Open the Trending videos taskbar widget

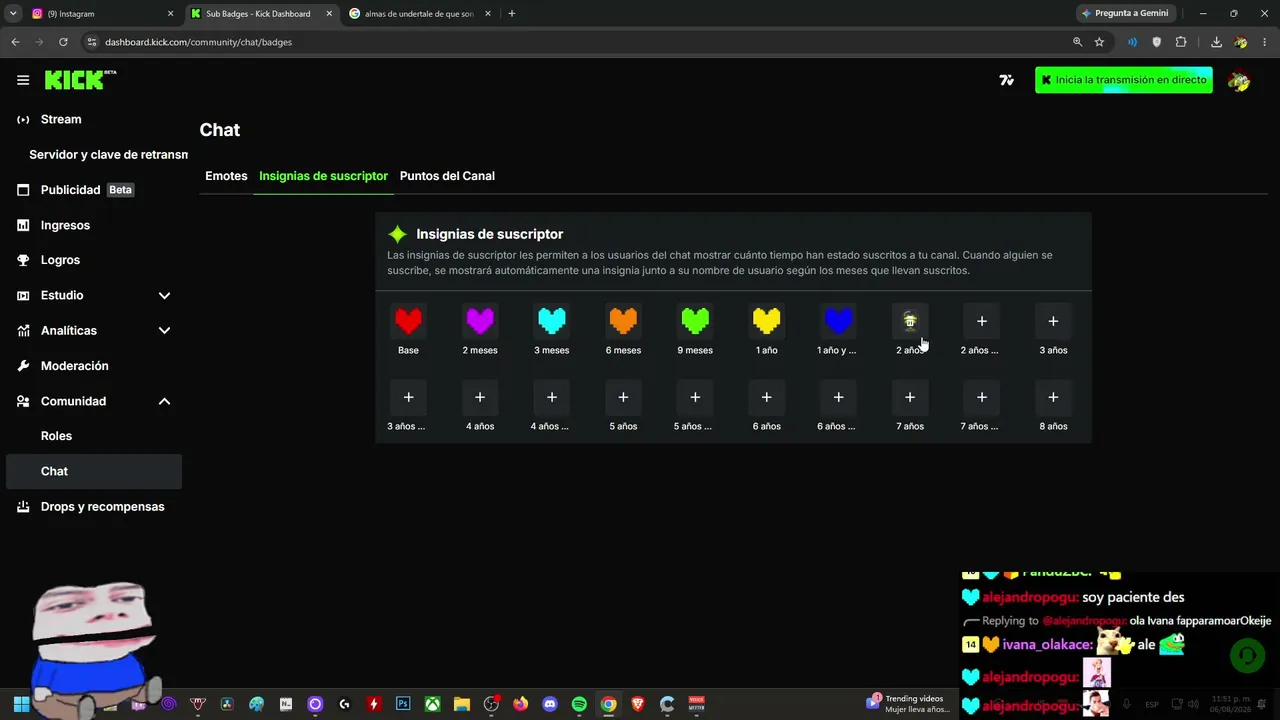point(908,704)
